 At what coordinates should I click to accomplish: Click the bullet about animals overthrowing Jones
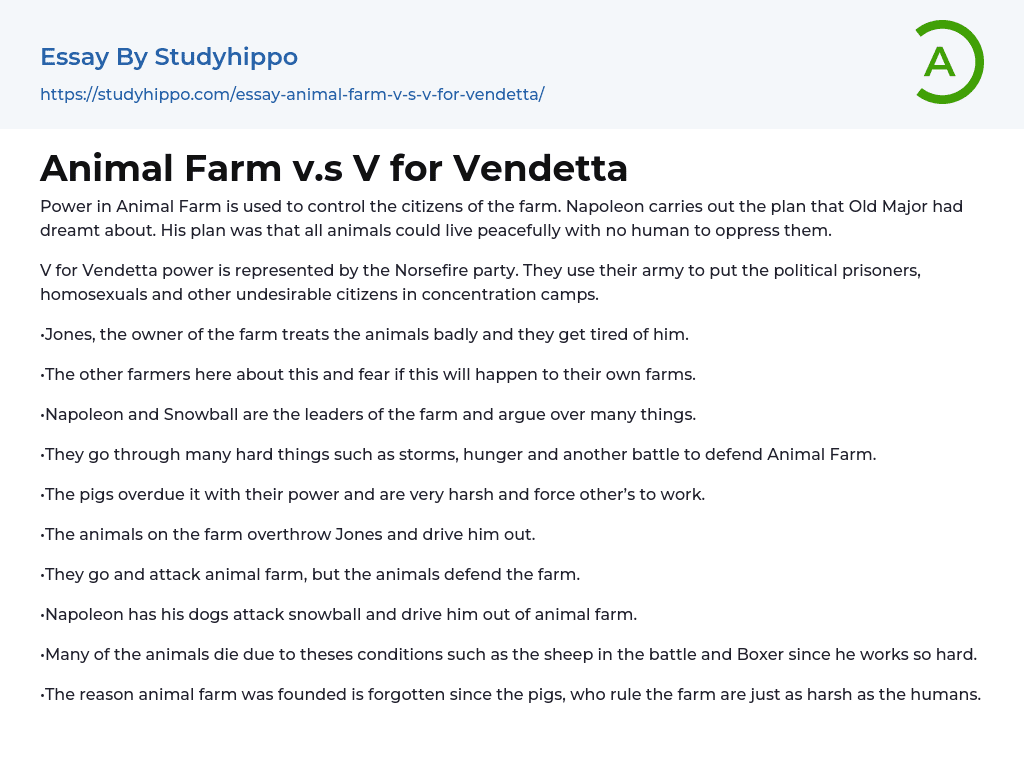pyautogui.click(x=288, y=534)
